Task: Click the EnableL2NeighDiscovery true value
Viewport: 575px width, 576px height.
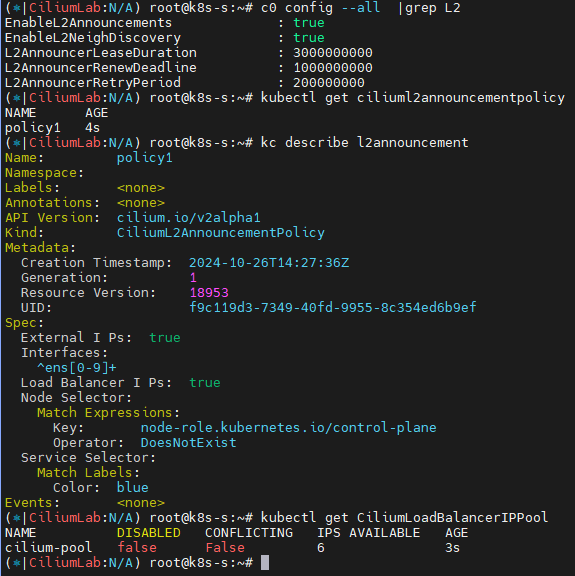Action: coord(309,38)
